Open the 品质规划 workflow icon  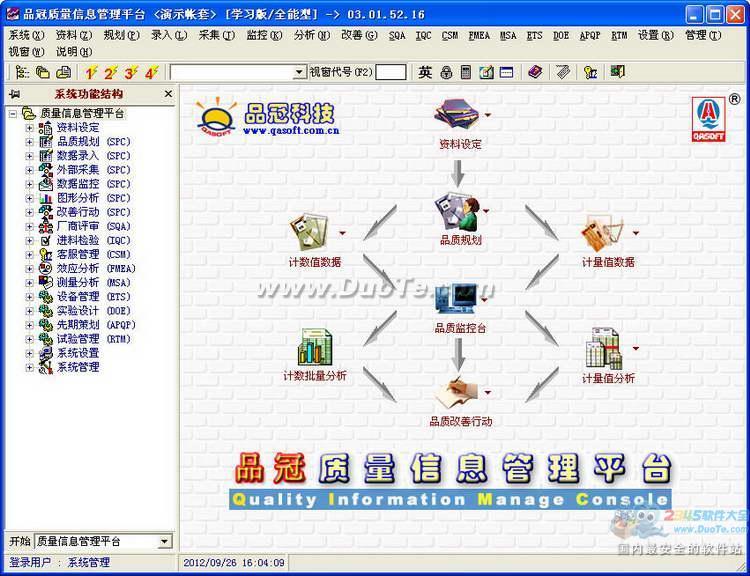(x=457, y=212)
